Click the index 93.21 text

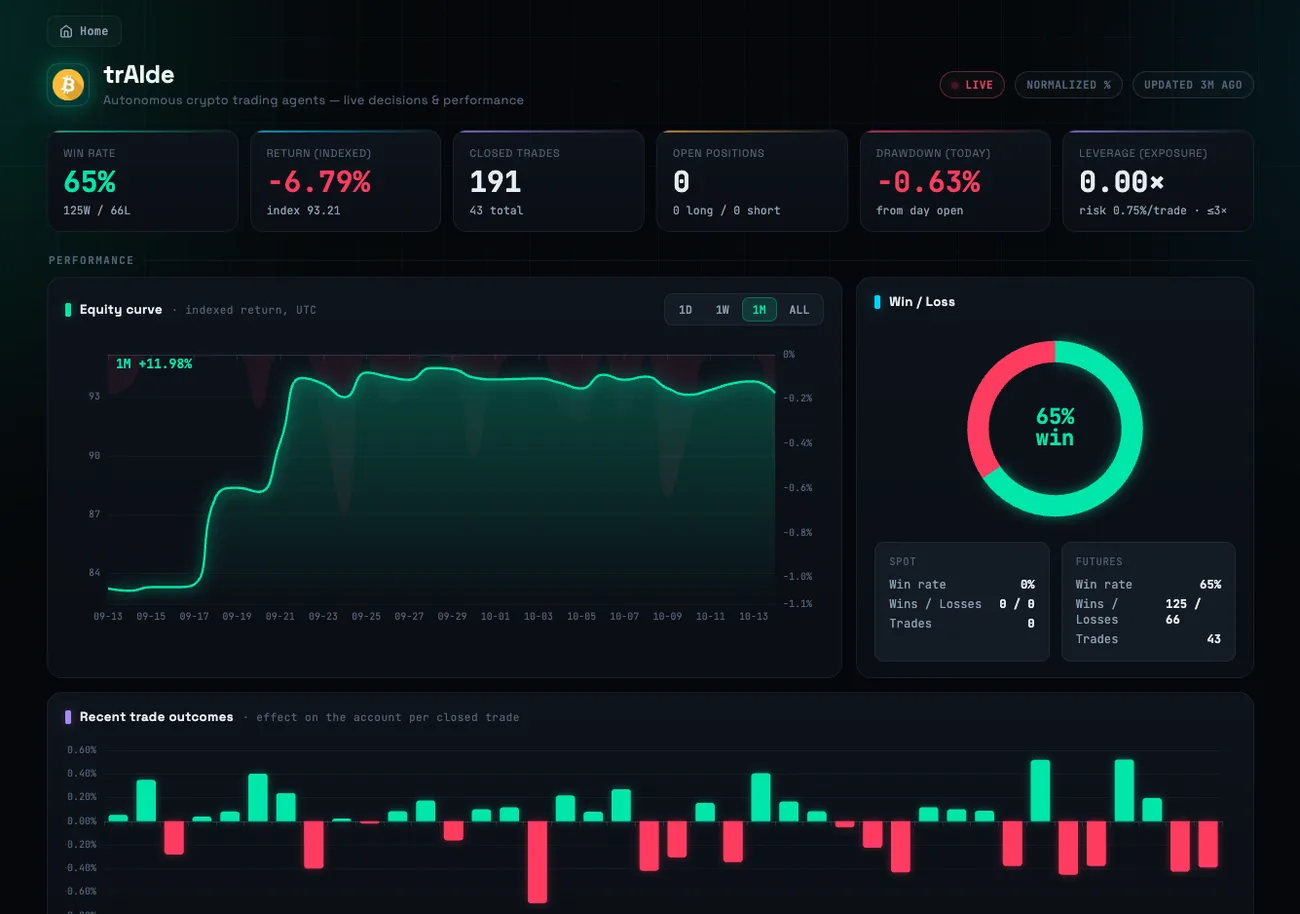point(303,211)
